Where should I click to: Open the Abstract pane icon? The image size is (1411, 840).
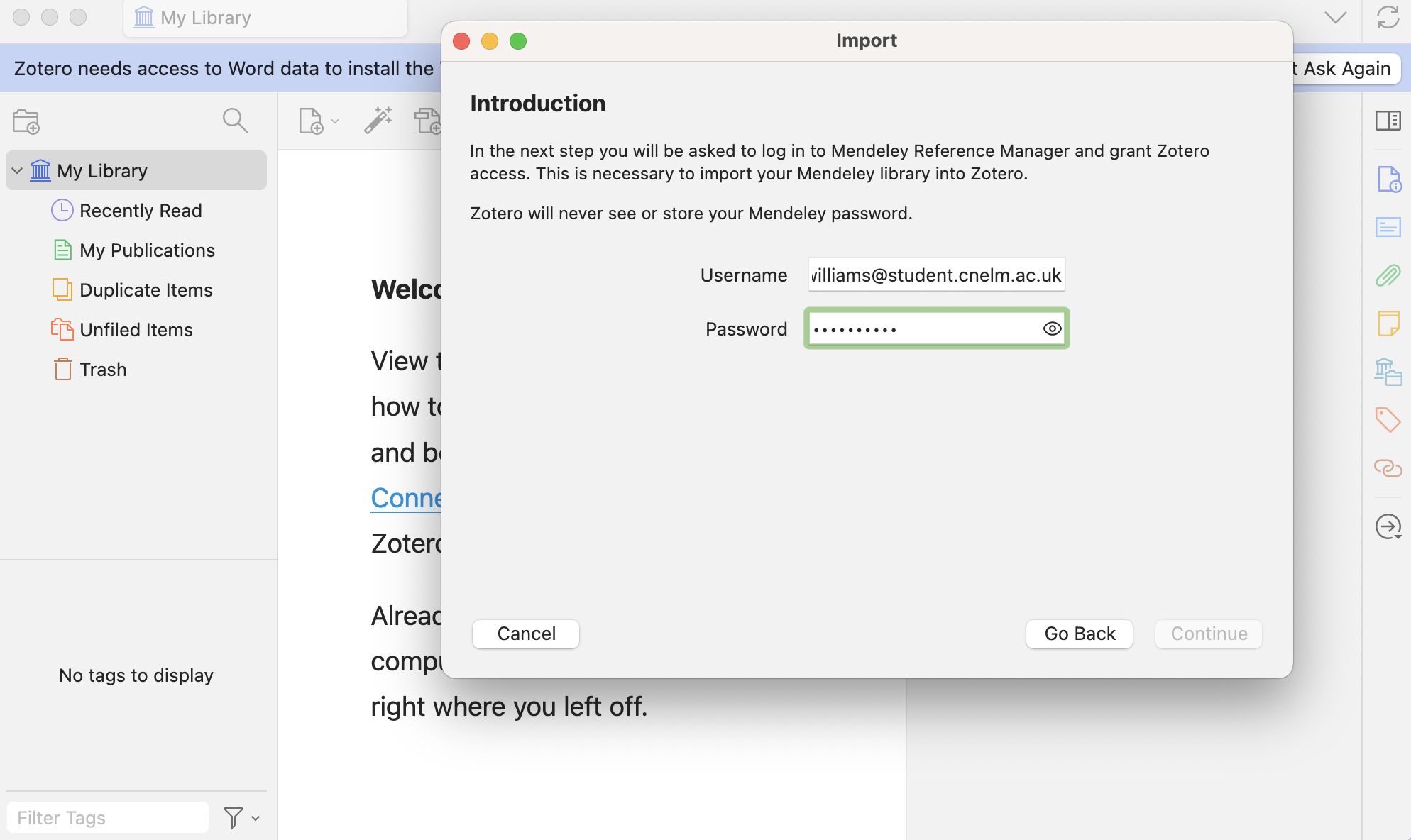(x=1388, y=227)
